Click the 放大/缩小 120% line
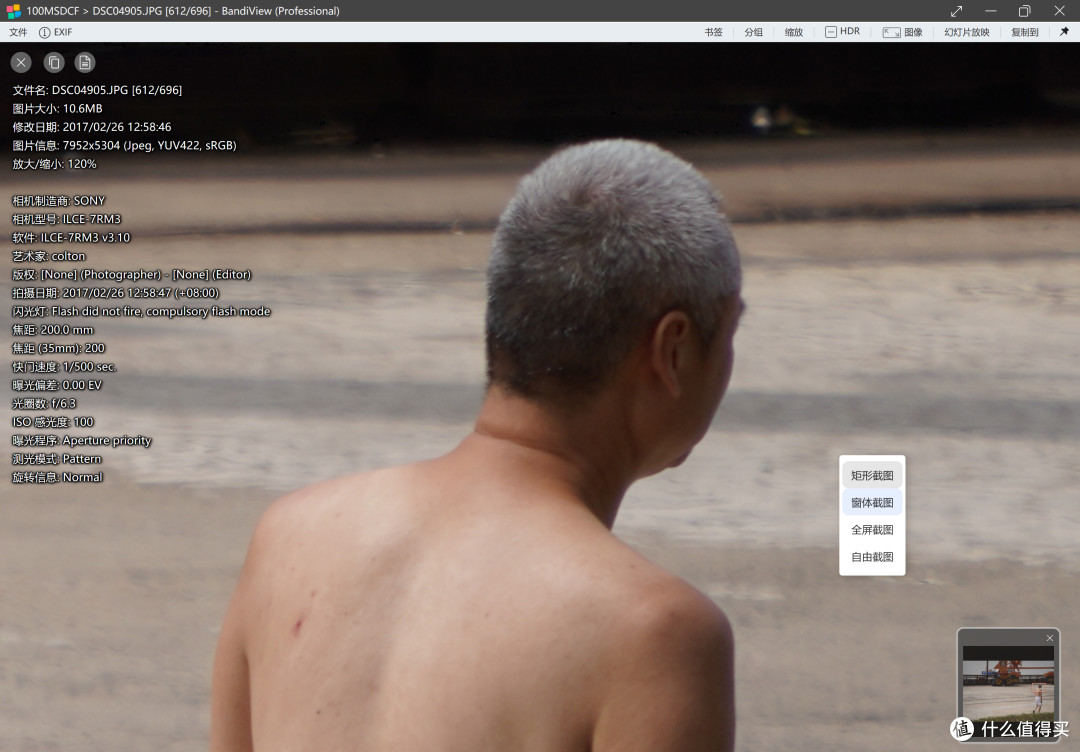 tap(54, 164)
